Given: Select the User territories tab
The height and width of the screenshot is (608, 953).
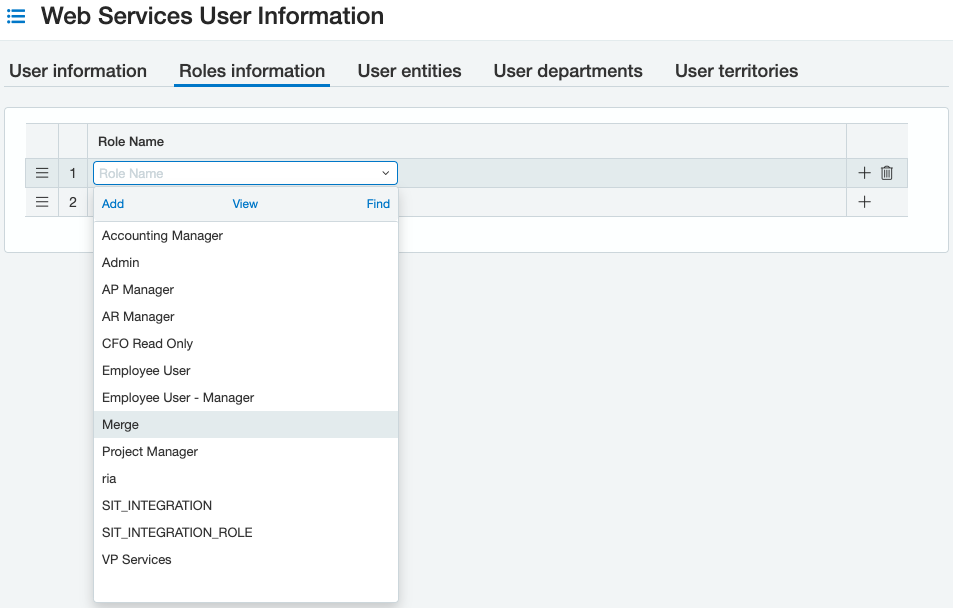Looking at the screenshot, I should 736,71.
